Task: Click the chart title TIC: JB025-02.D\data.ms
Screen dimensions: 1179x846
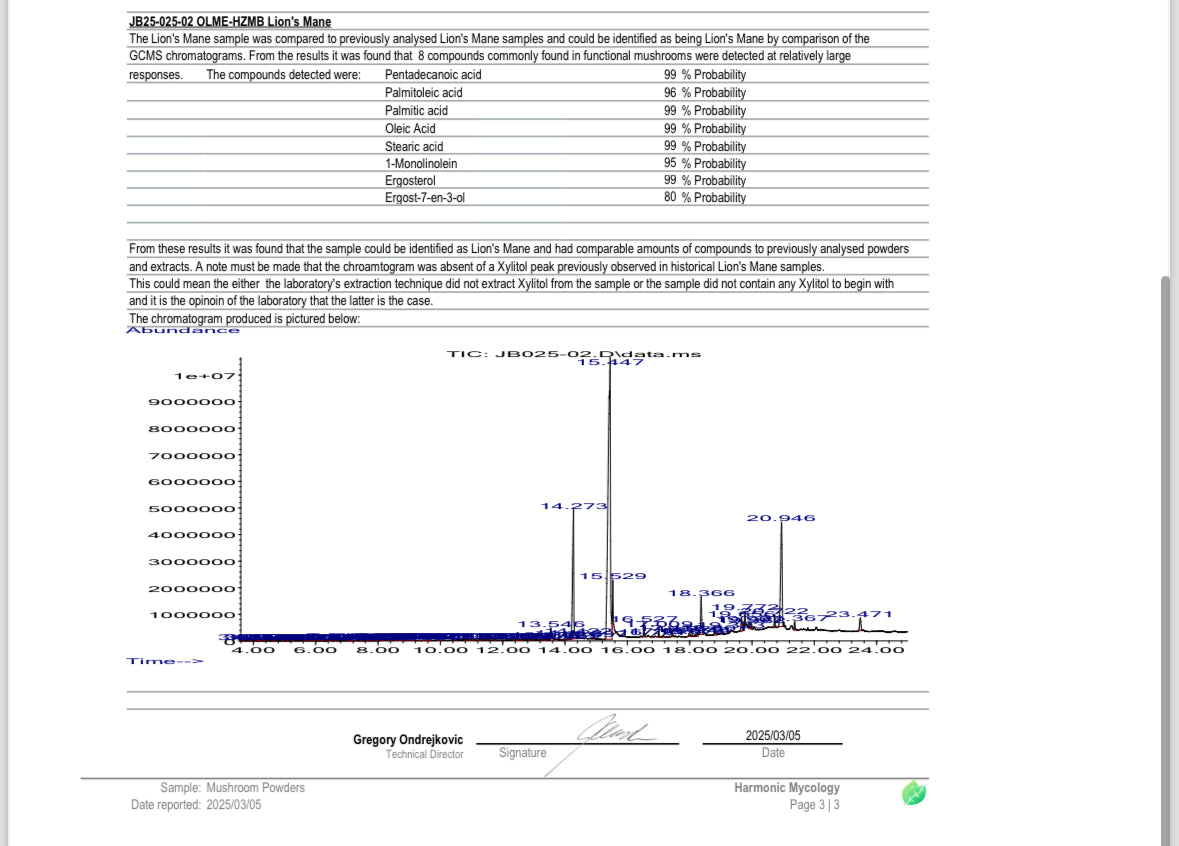Action: 574,353
